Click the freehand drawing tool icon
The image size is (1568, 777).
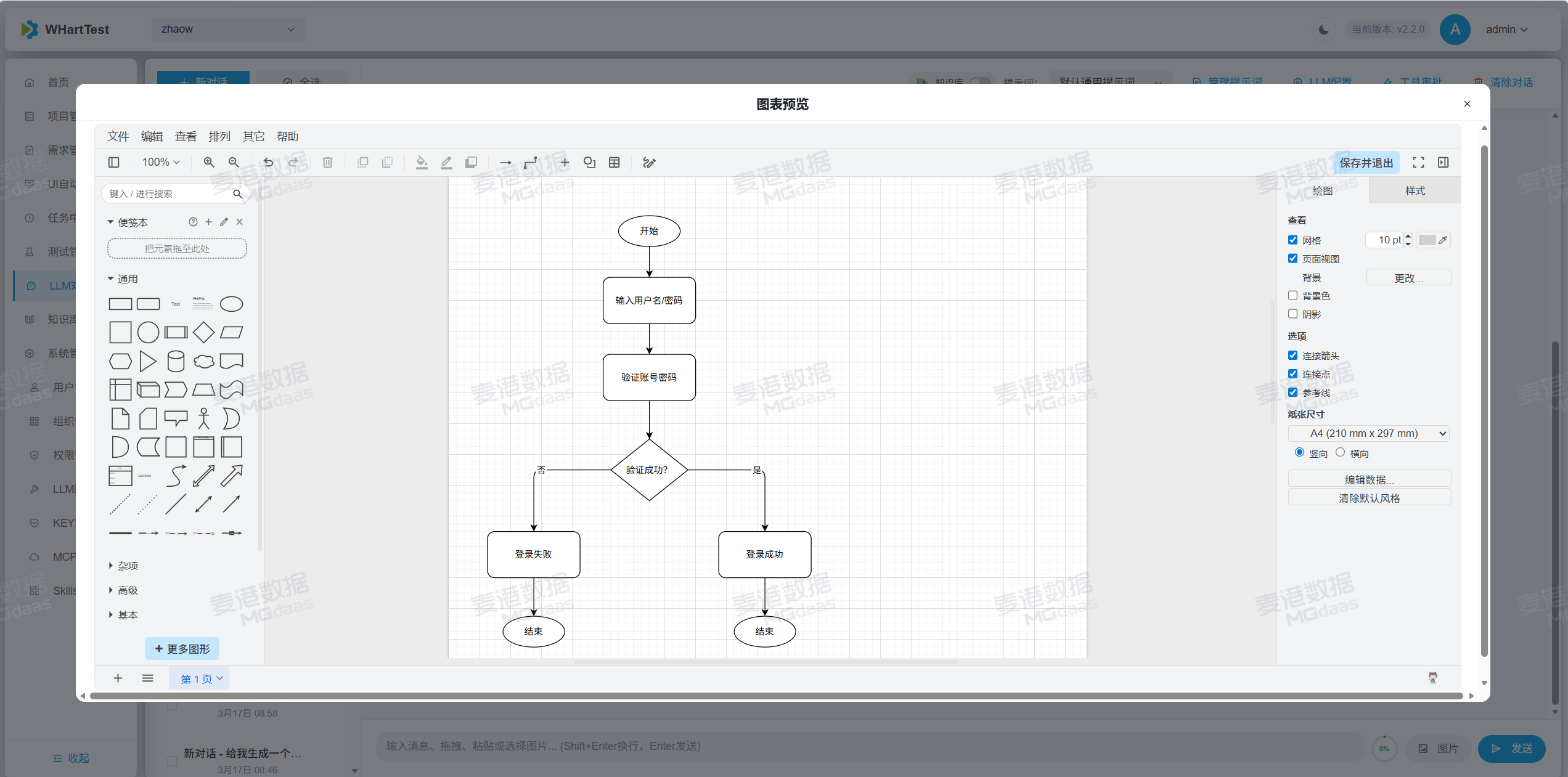click(649, 162)
